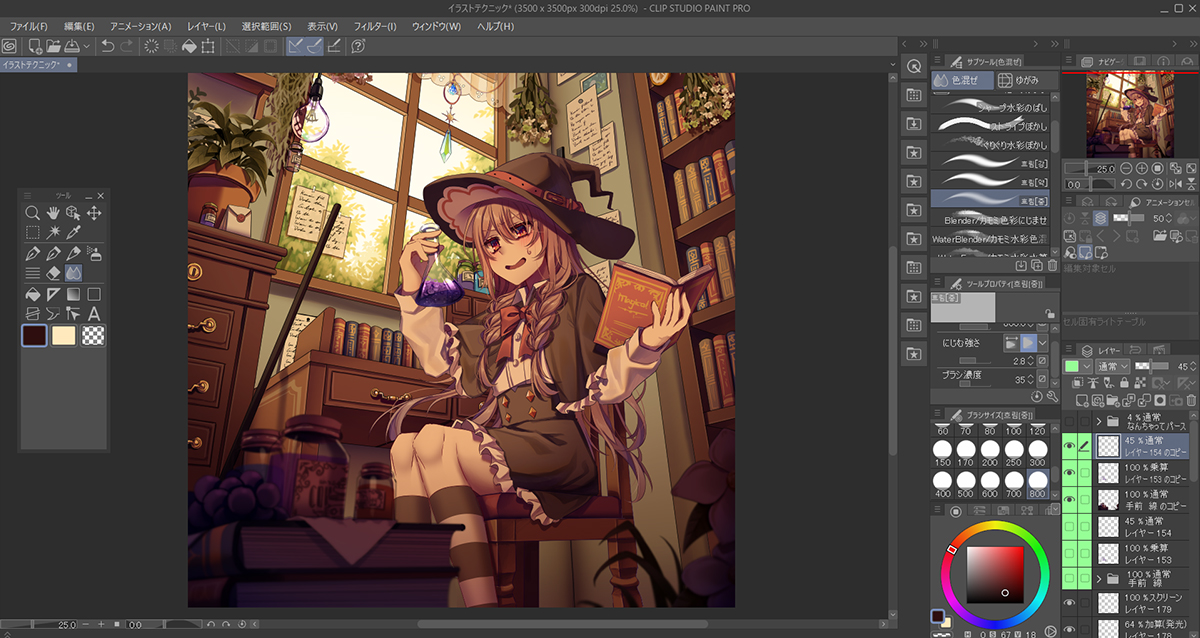
Task: Select the Auto select magic wand tool
Action: (53, 233)
